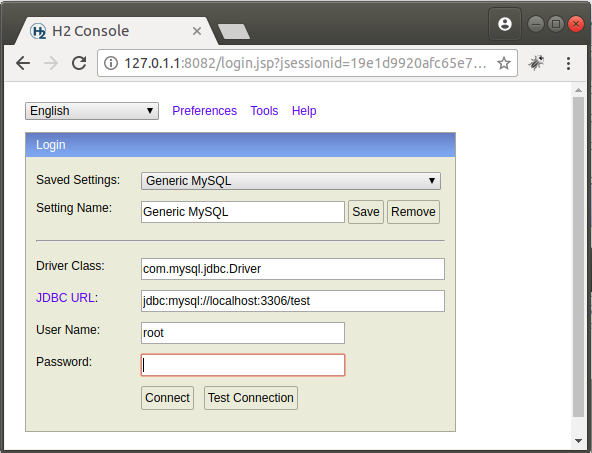Screen dimensions: 592x453
Task: Open a new tab
Action: [234, 31]
